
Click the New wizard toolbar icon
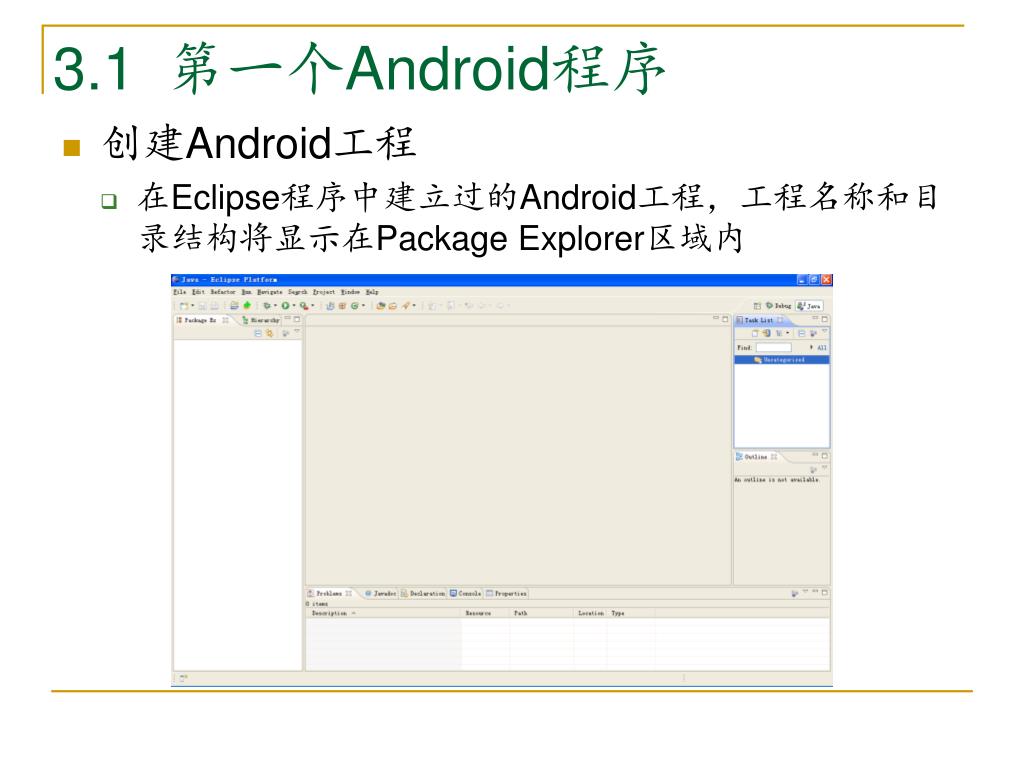184,306
